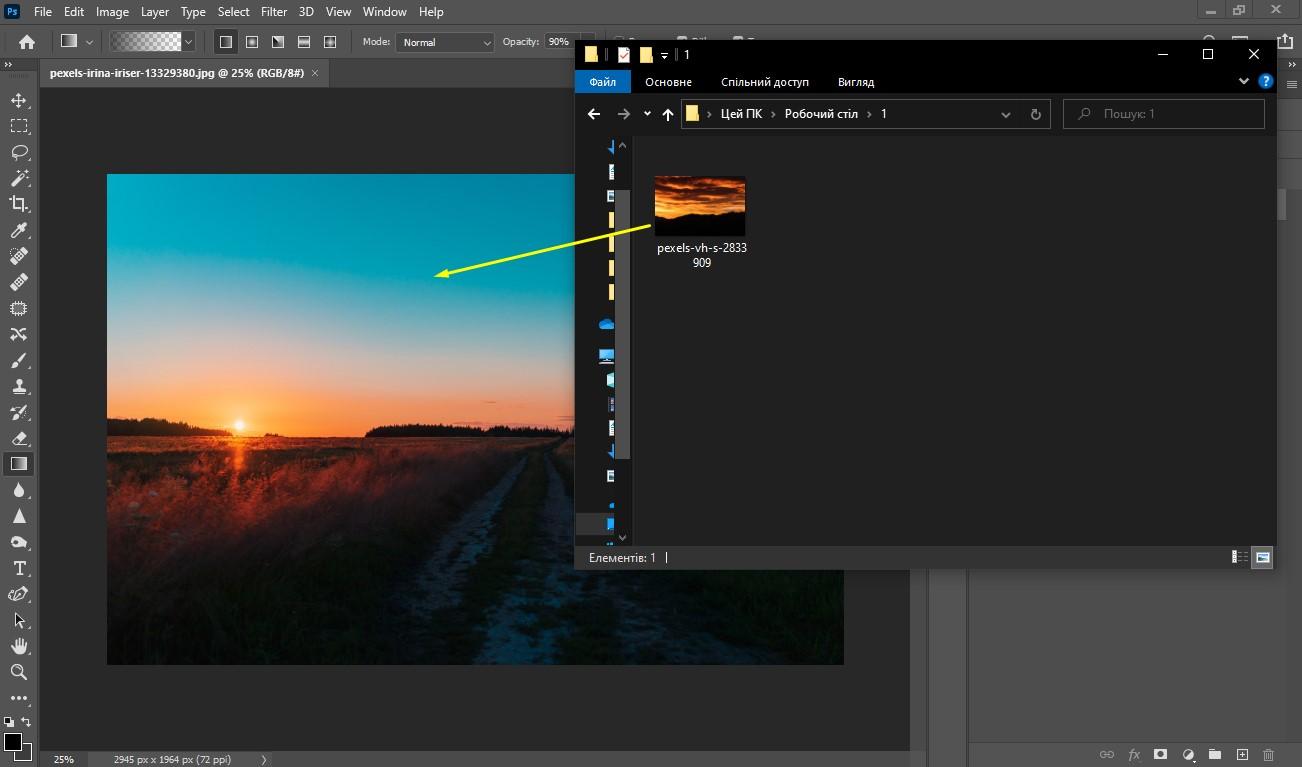Select the Eyedropper tool

[19, 230]
